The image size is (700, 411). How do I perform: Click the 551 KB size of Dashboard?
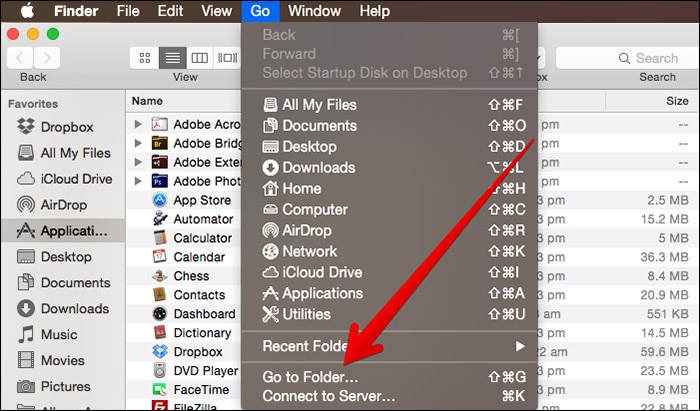click(x=668, y=314)
